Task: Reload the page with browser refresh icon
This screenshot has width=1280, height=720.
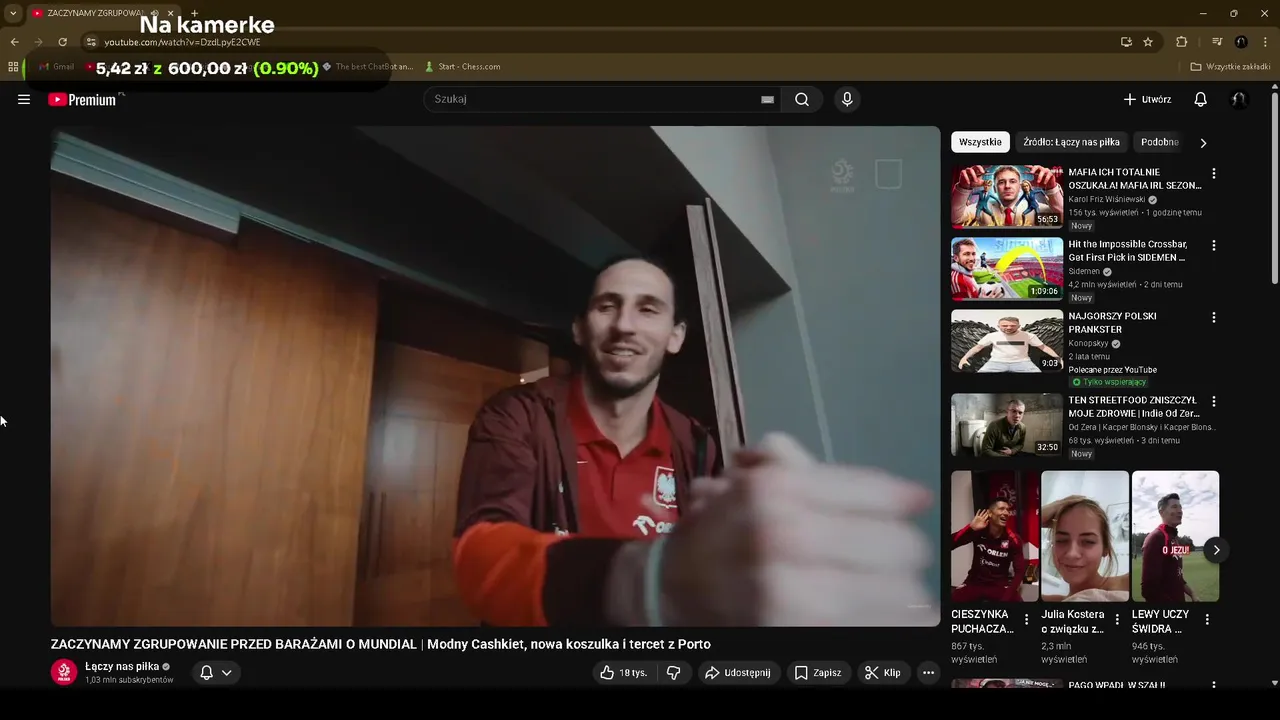Action: point(62,42)
